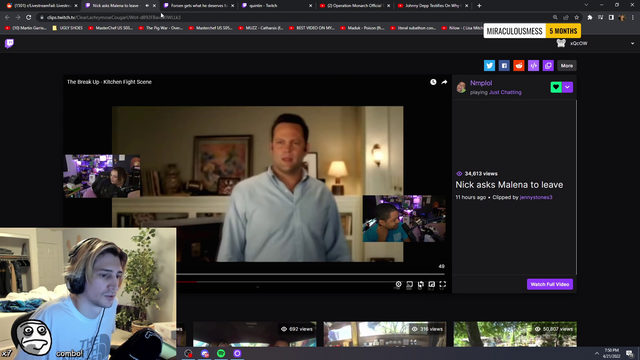
Task: Switch to the quintin - Twitch tab
Action: [x=276, y=6]
